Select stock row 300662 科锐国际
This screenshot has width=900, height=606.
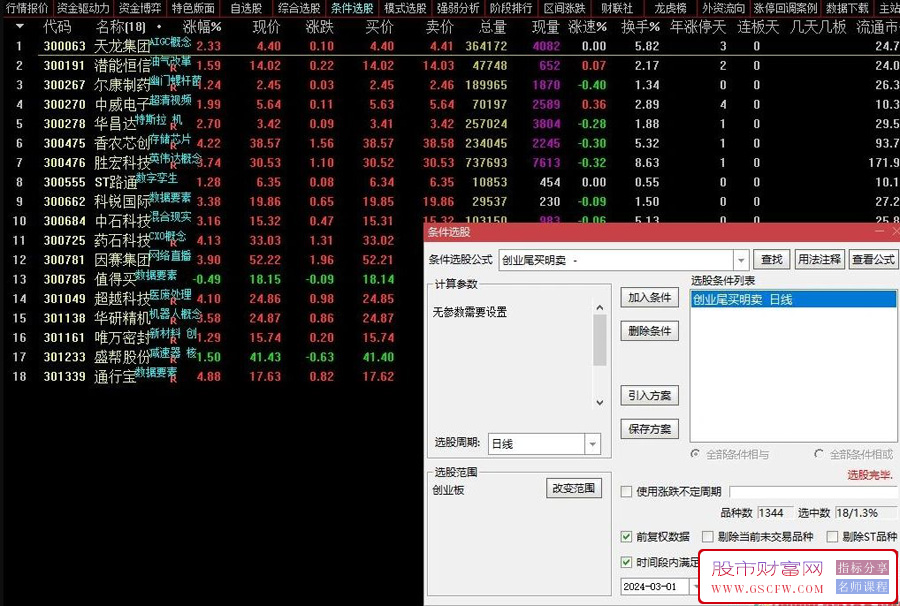450,202
